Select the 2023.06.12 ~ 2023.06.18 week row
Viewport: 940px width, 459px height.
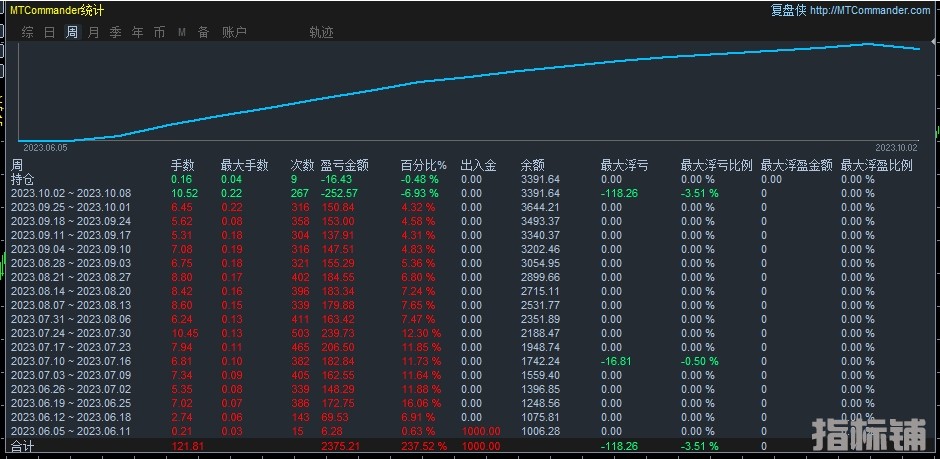[x=71, y=417]
